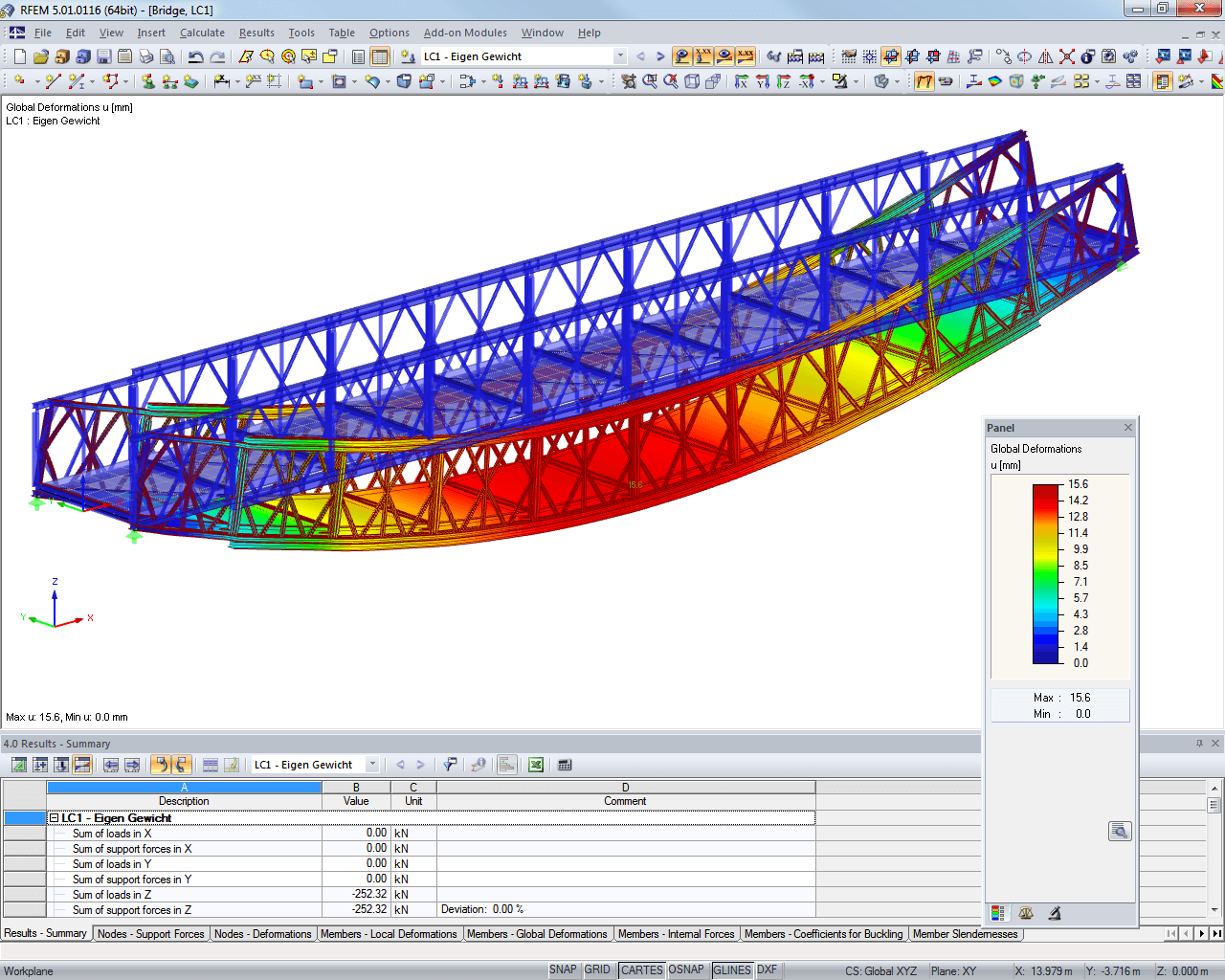
Task: Open the table filter icon in results toolbar
Action: coord(449,764)
